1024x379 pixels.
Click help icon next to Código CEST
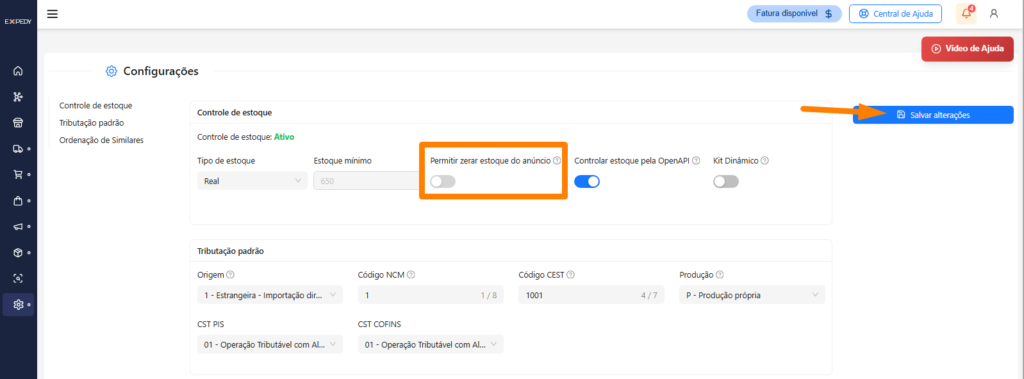(571, 274)
